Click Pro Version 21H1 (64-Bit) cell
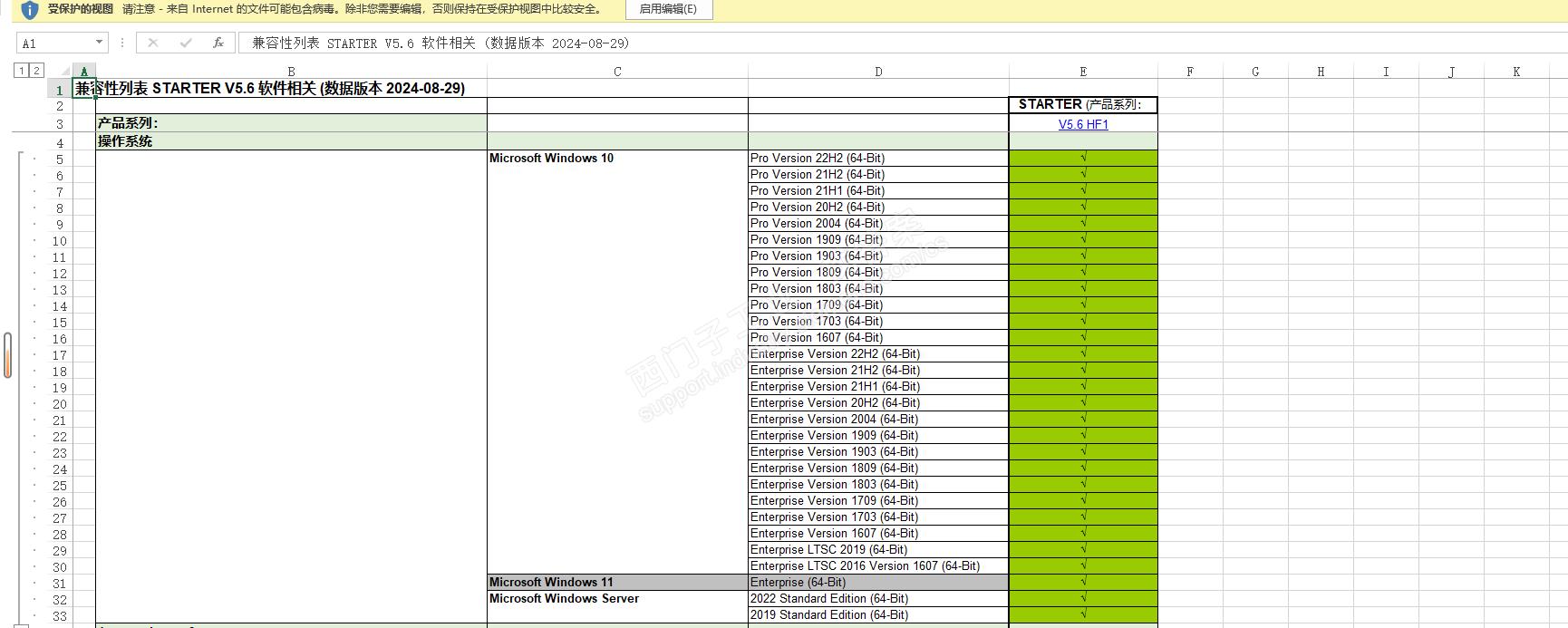The image size is (1568, 628). coord(878,190)
